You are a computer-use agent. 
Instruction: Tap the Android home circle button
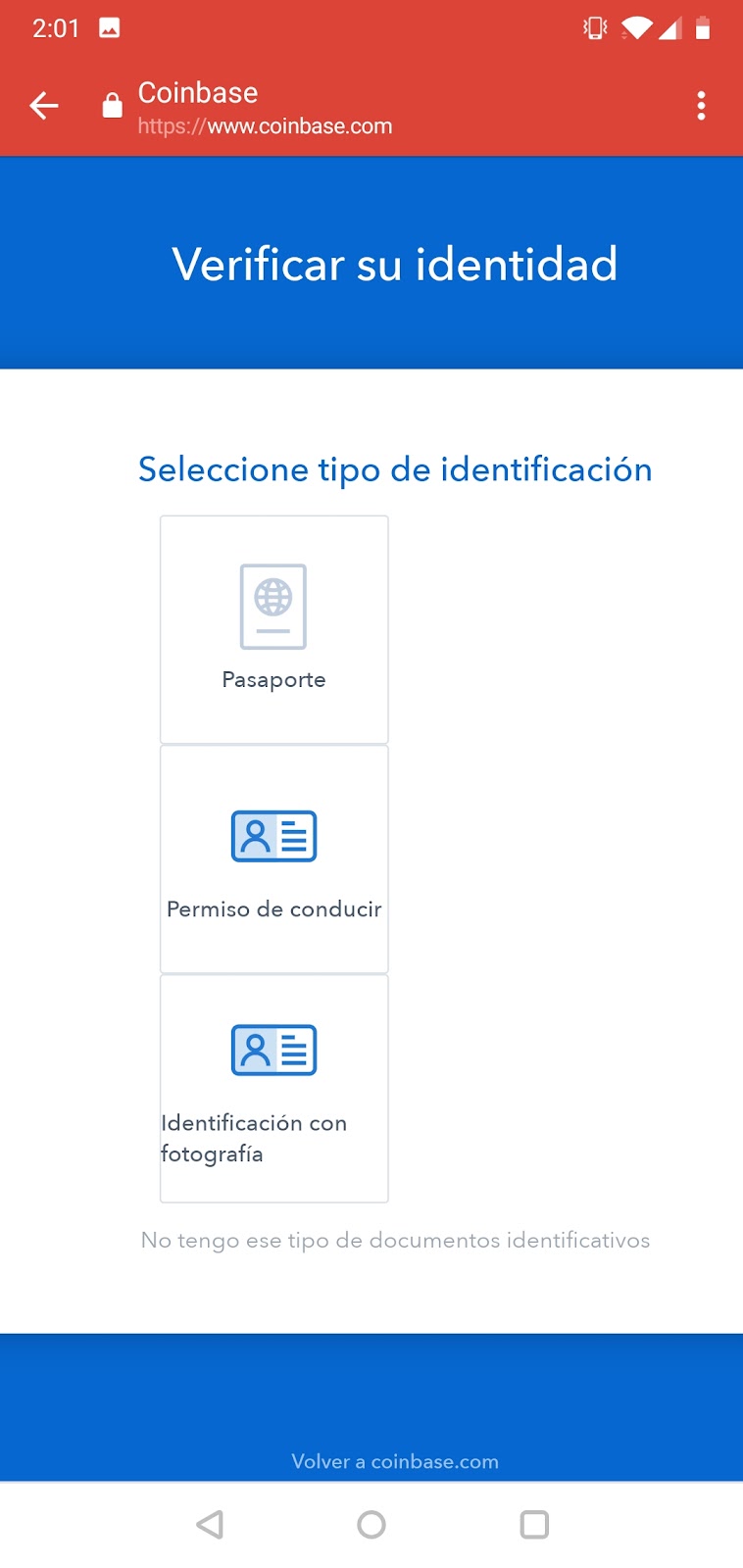pos(371,1524)
